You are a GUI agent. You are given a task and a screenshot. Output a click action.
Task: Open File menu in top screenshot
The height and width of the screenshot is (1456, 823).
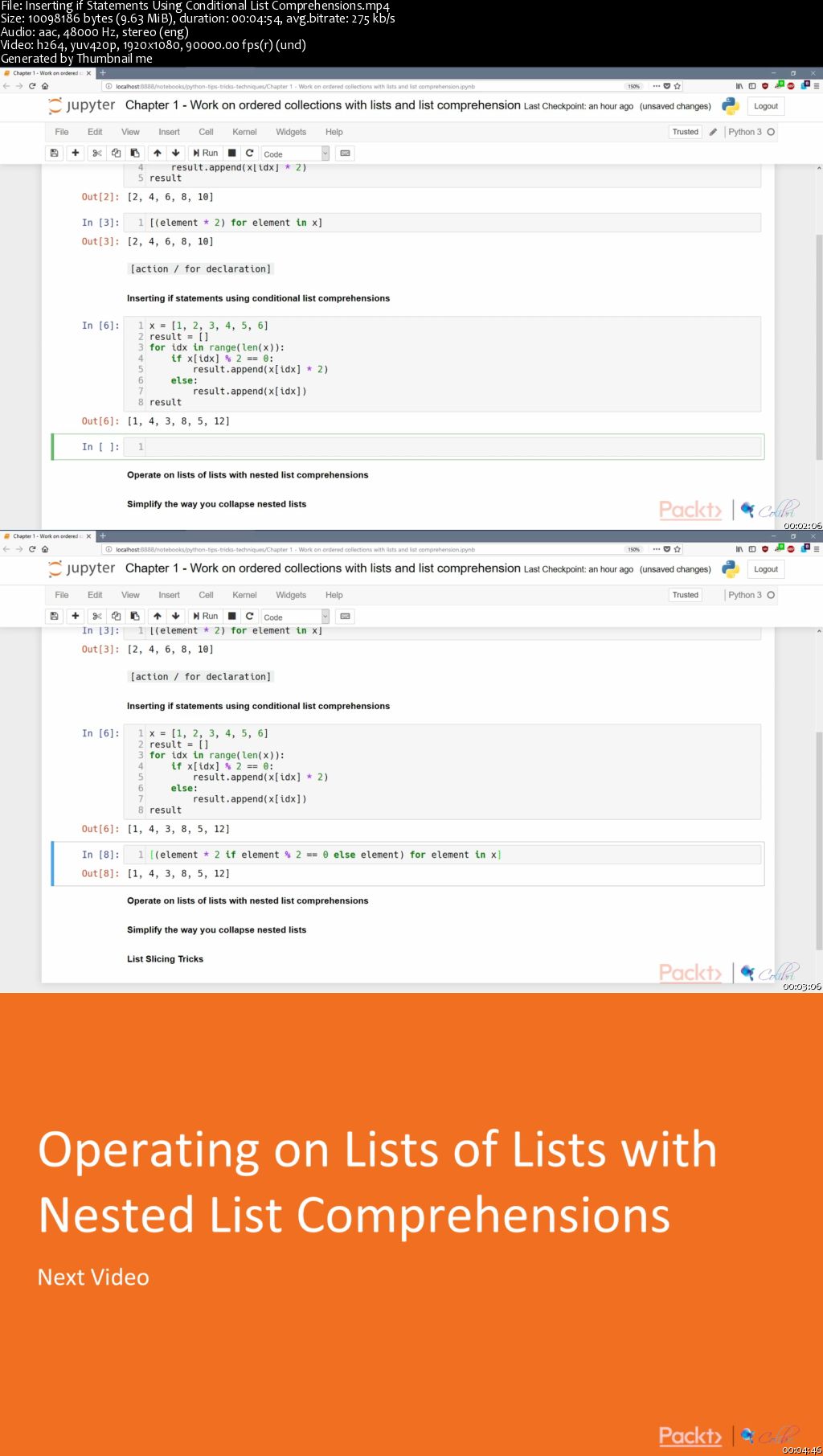click(62, 132)
